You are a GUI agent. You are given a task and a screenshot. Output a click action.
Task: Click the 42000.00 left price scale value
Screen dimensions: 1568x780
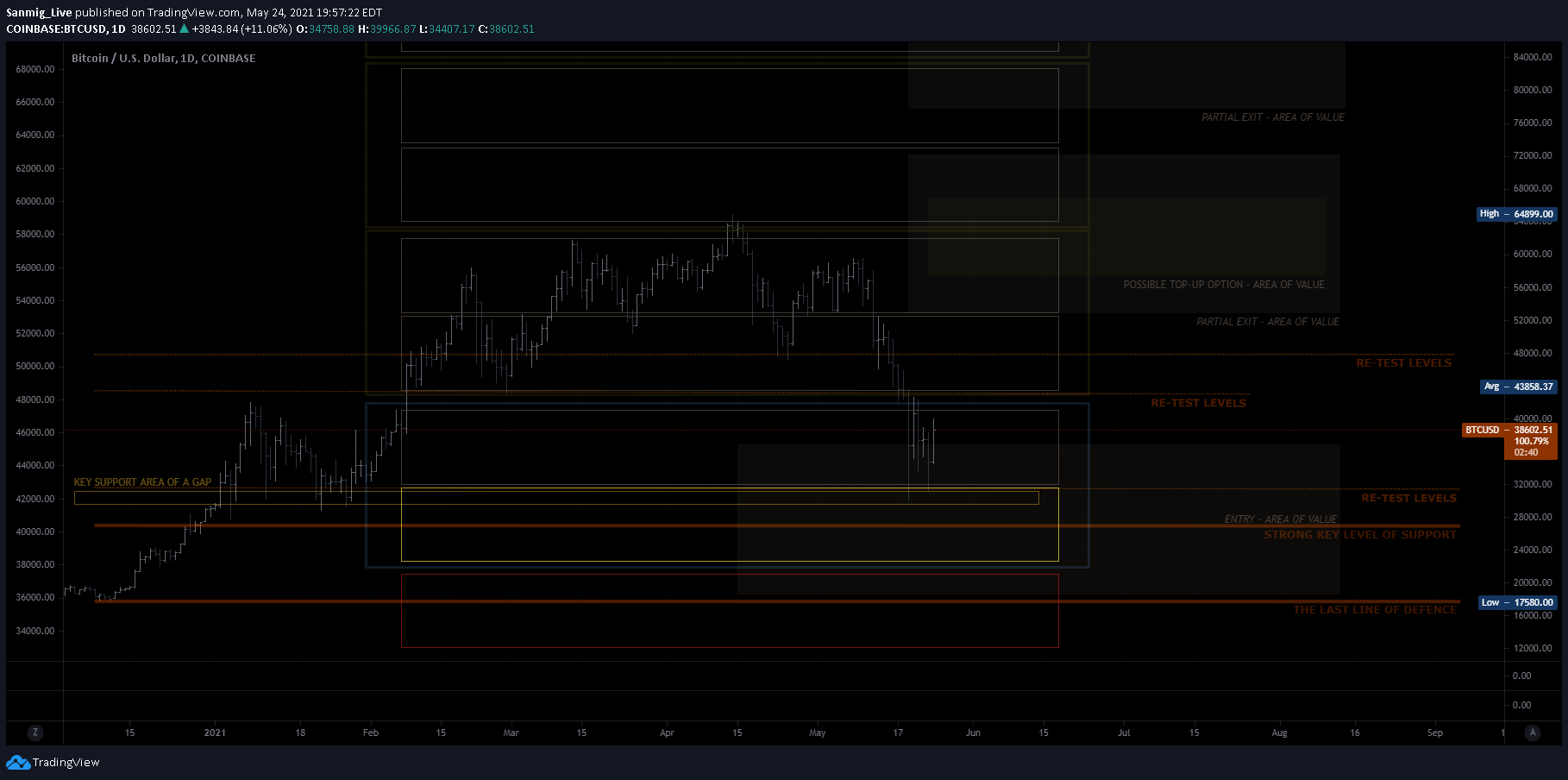[35, 499]
